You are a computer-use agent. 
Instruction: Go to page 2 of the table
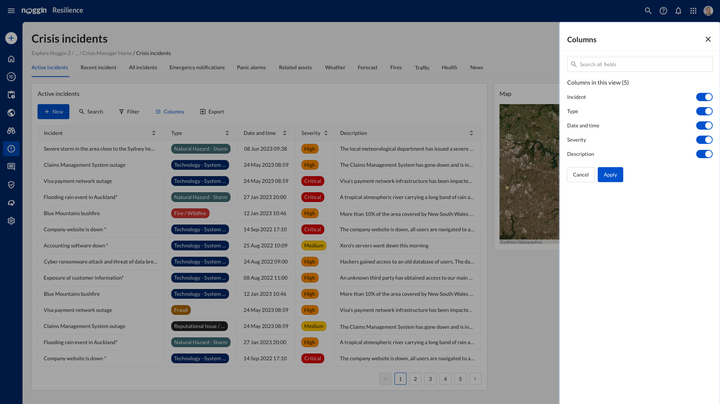[x=415, y=379]
